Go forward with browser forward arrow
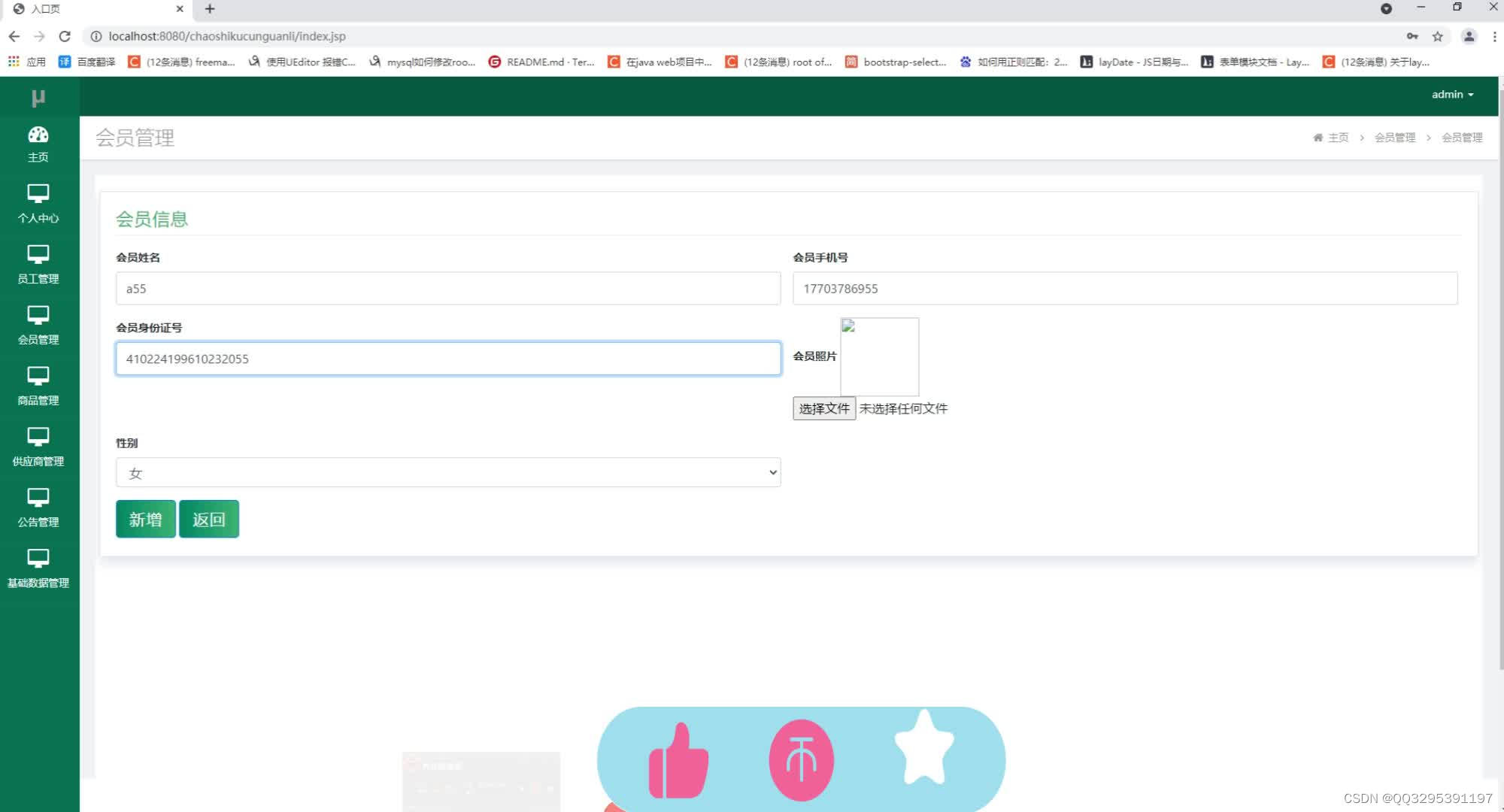This screenshot has width=1504, height=812. coord(39,36)
